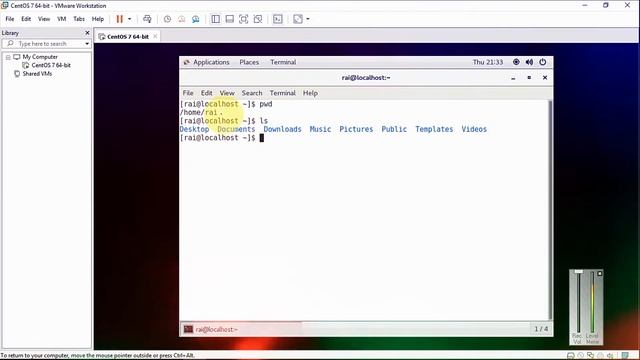Select rai@localhost in the bottom window list
640x360 pixels.
[241, 329]
